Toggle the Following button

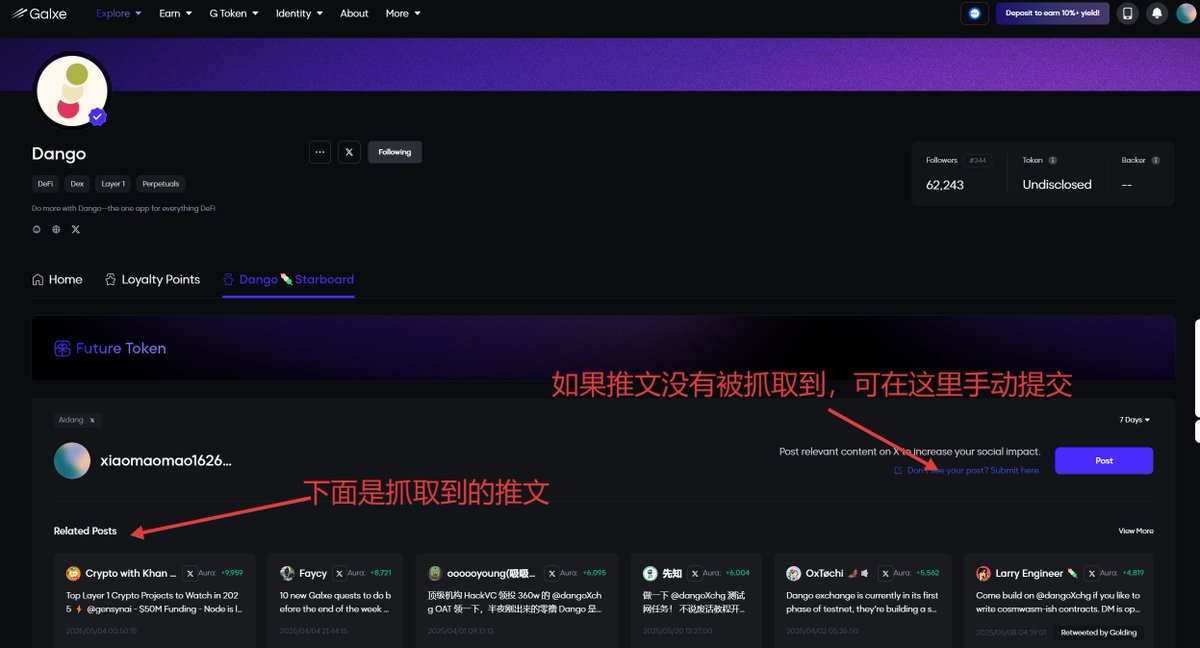pyautogui.click(x=395, y=152)
